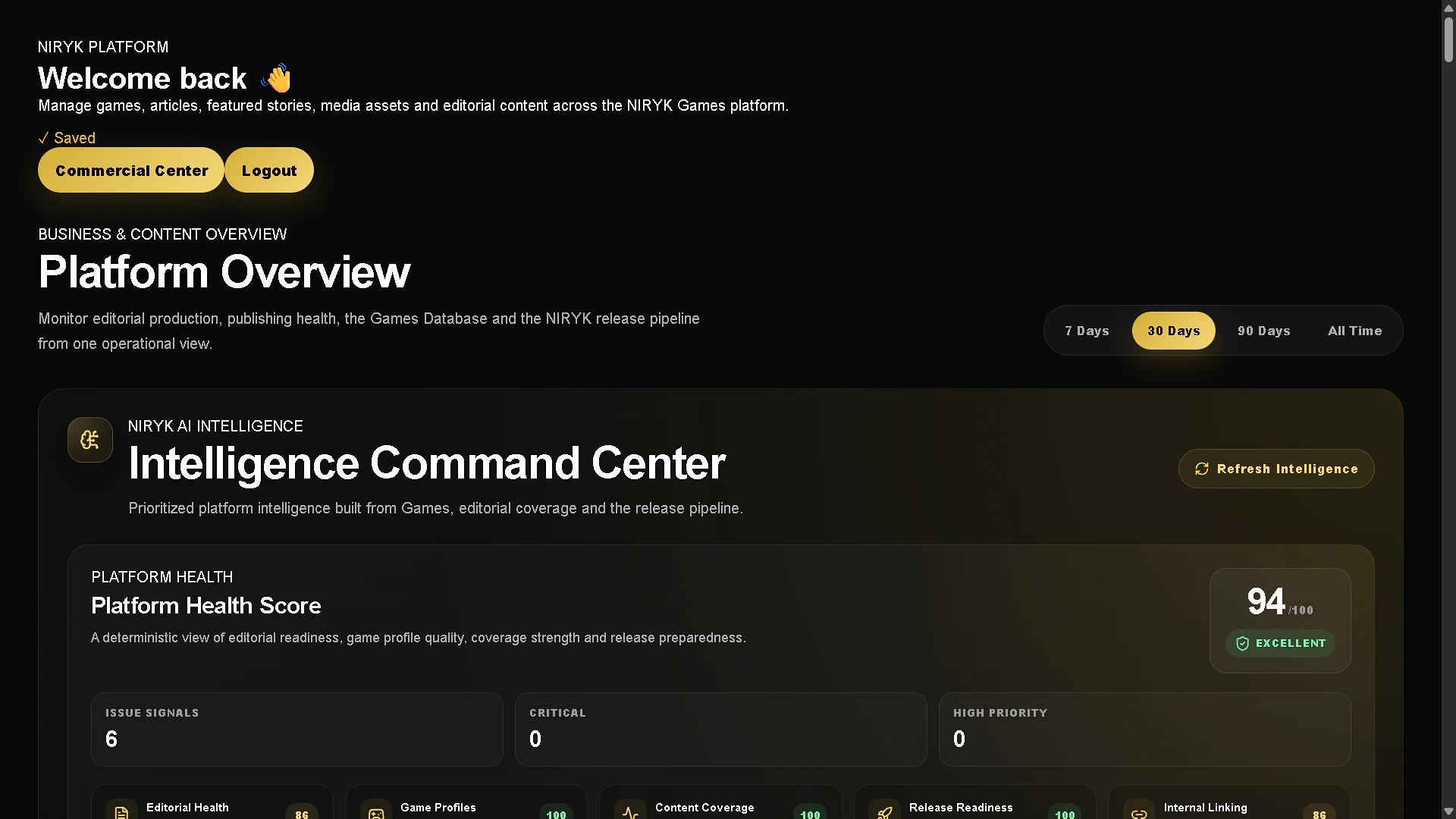
Task: Click the Critical count card
Action: (721, 730)
